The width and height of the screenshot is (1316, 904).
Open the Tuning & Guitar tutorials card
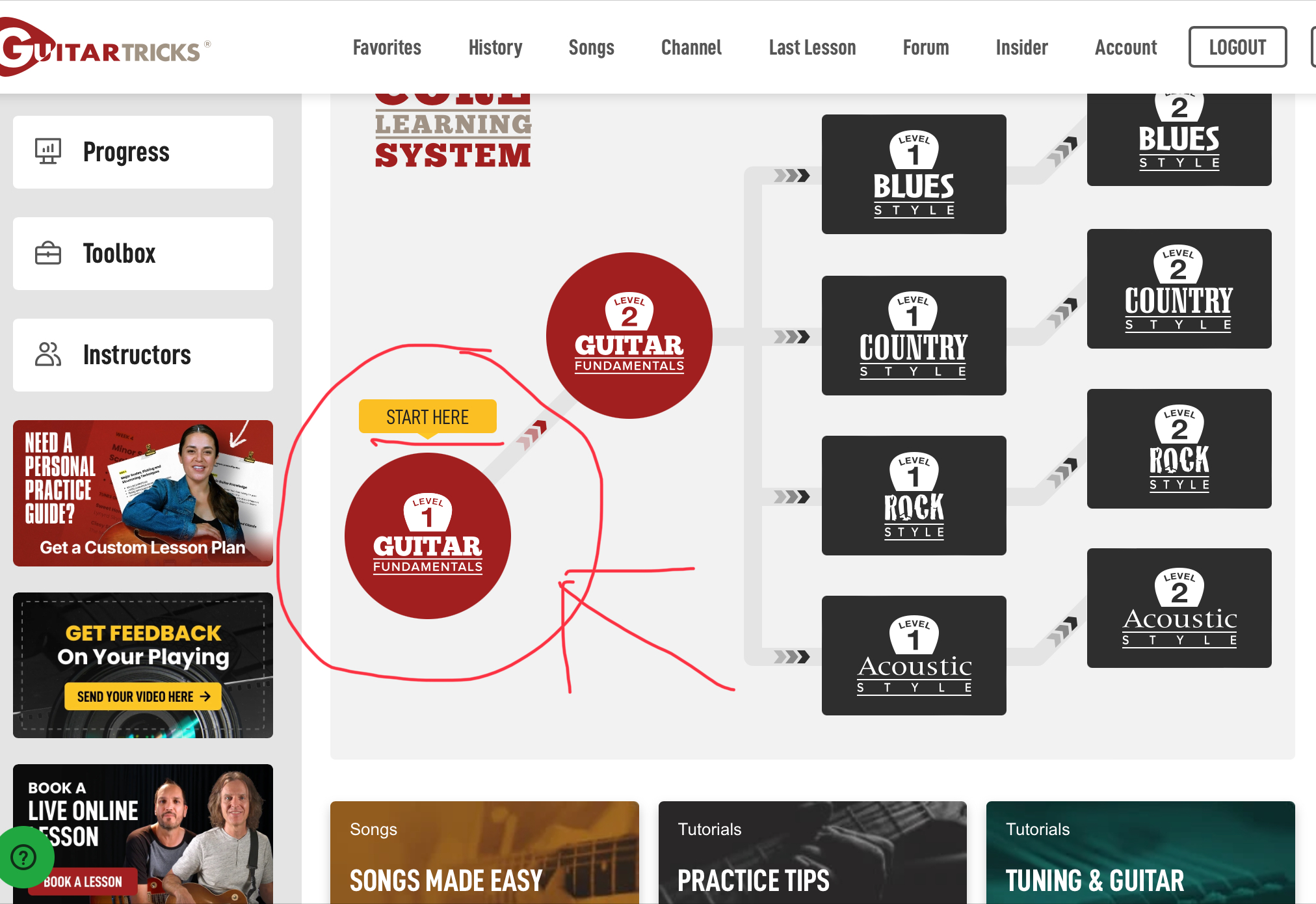(1140, 853)
